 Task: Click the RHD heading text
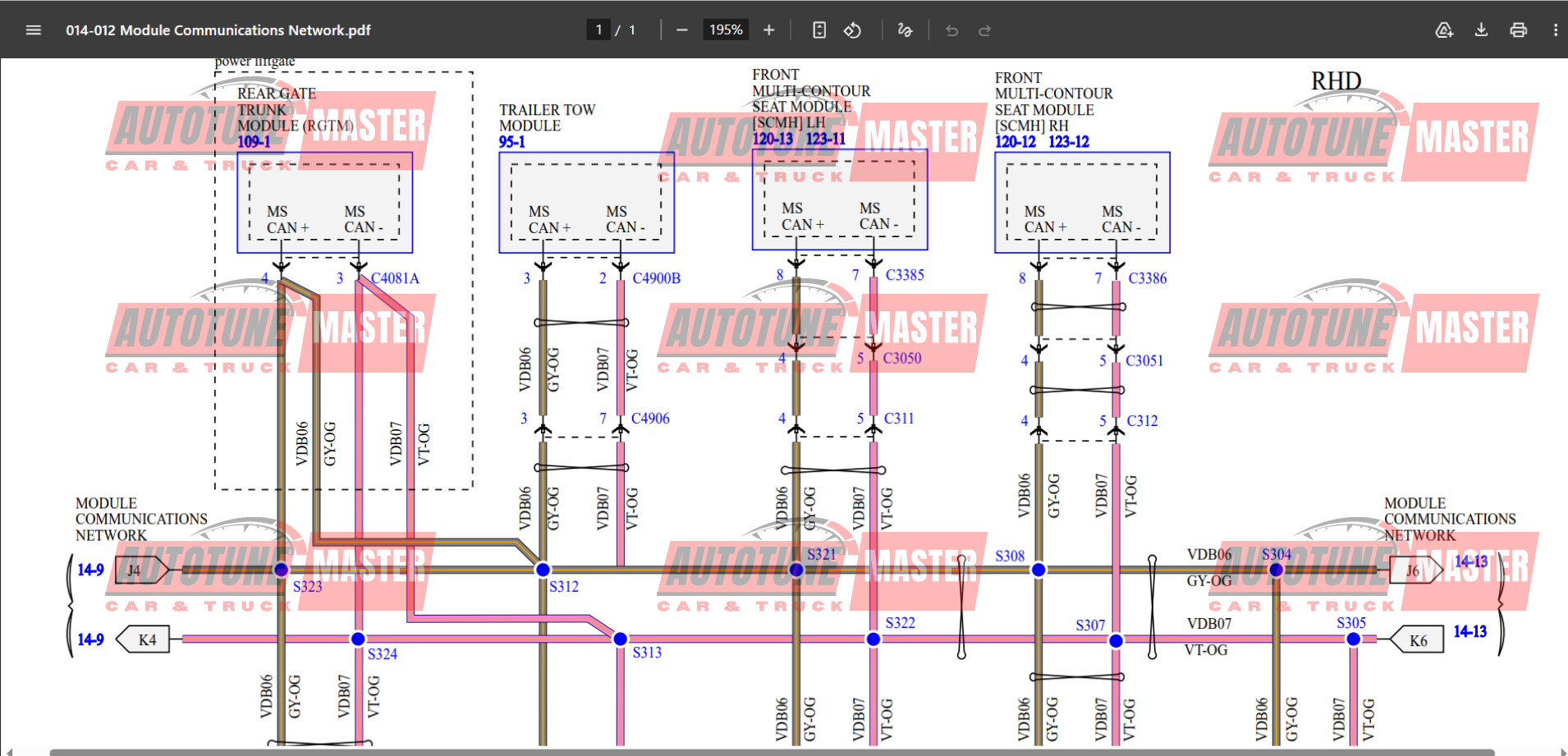(1336, 81)
